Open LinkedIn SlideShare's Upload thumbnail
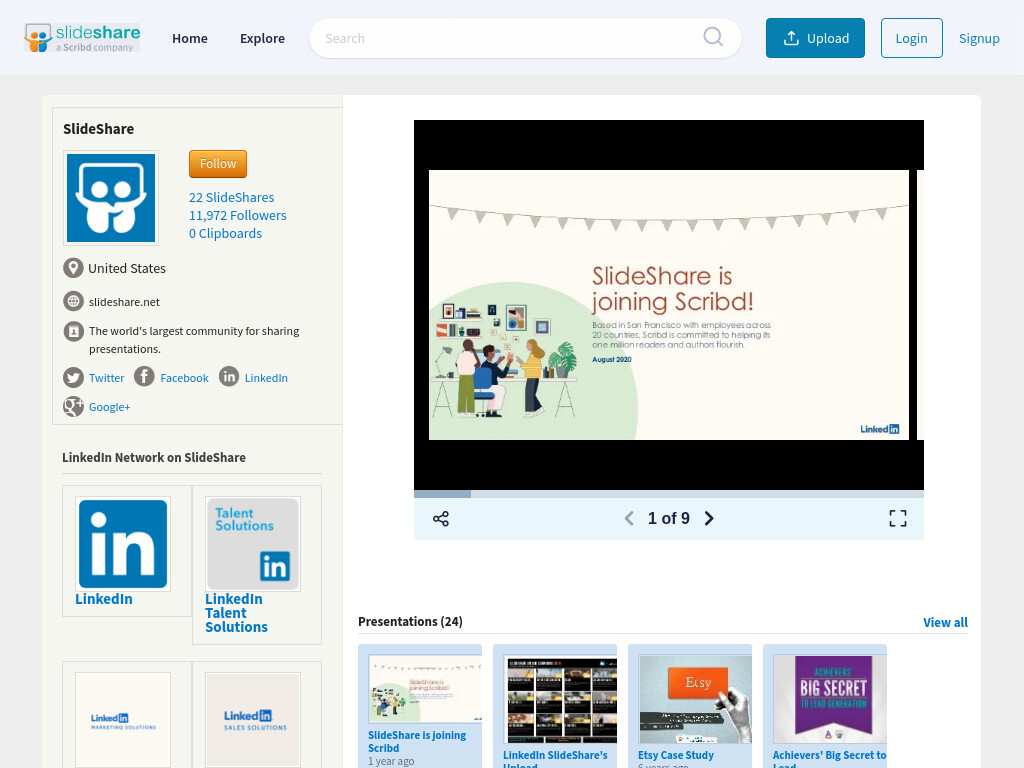 [x=560, y=699]
